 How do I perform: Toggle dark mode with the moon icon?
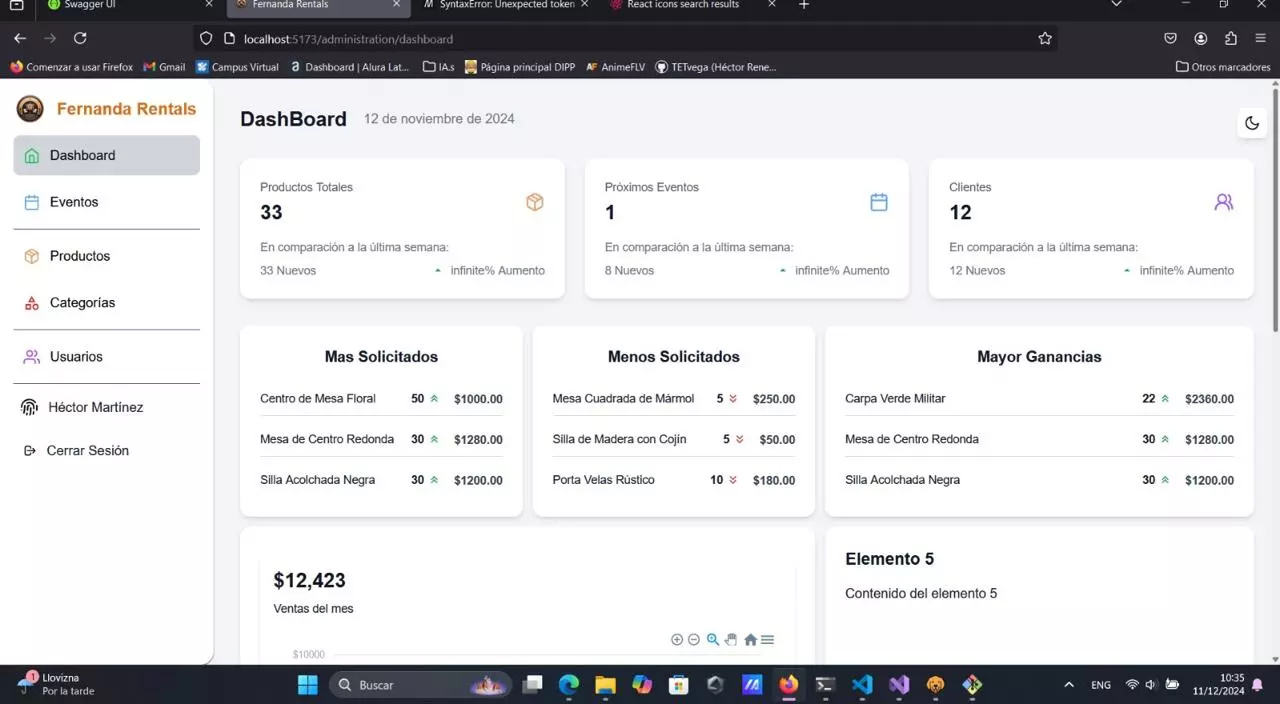1252,123
